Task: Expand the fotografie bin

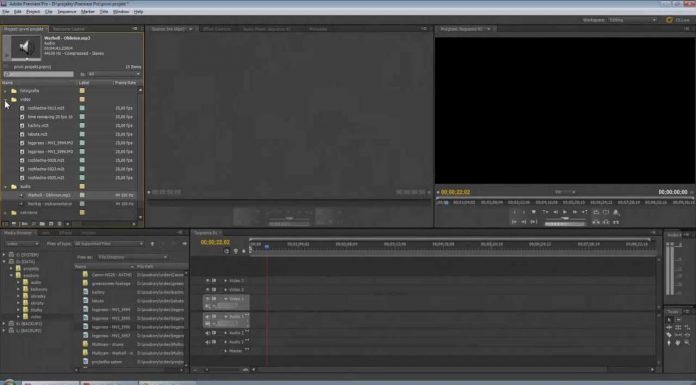Action: point(6,91)
